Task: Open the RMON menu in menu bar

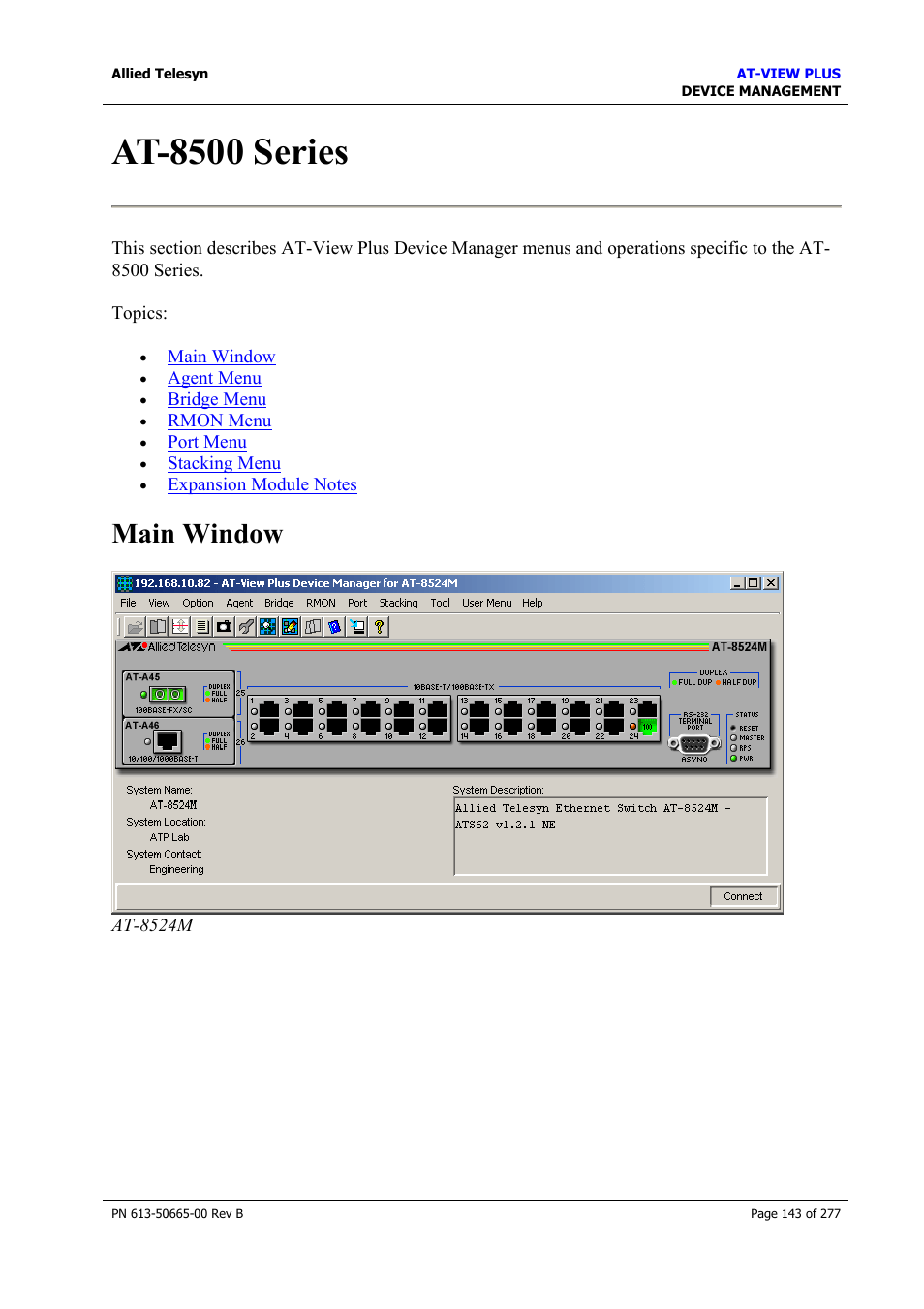Action: point(321,603)
